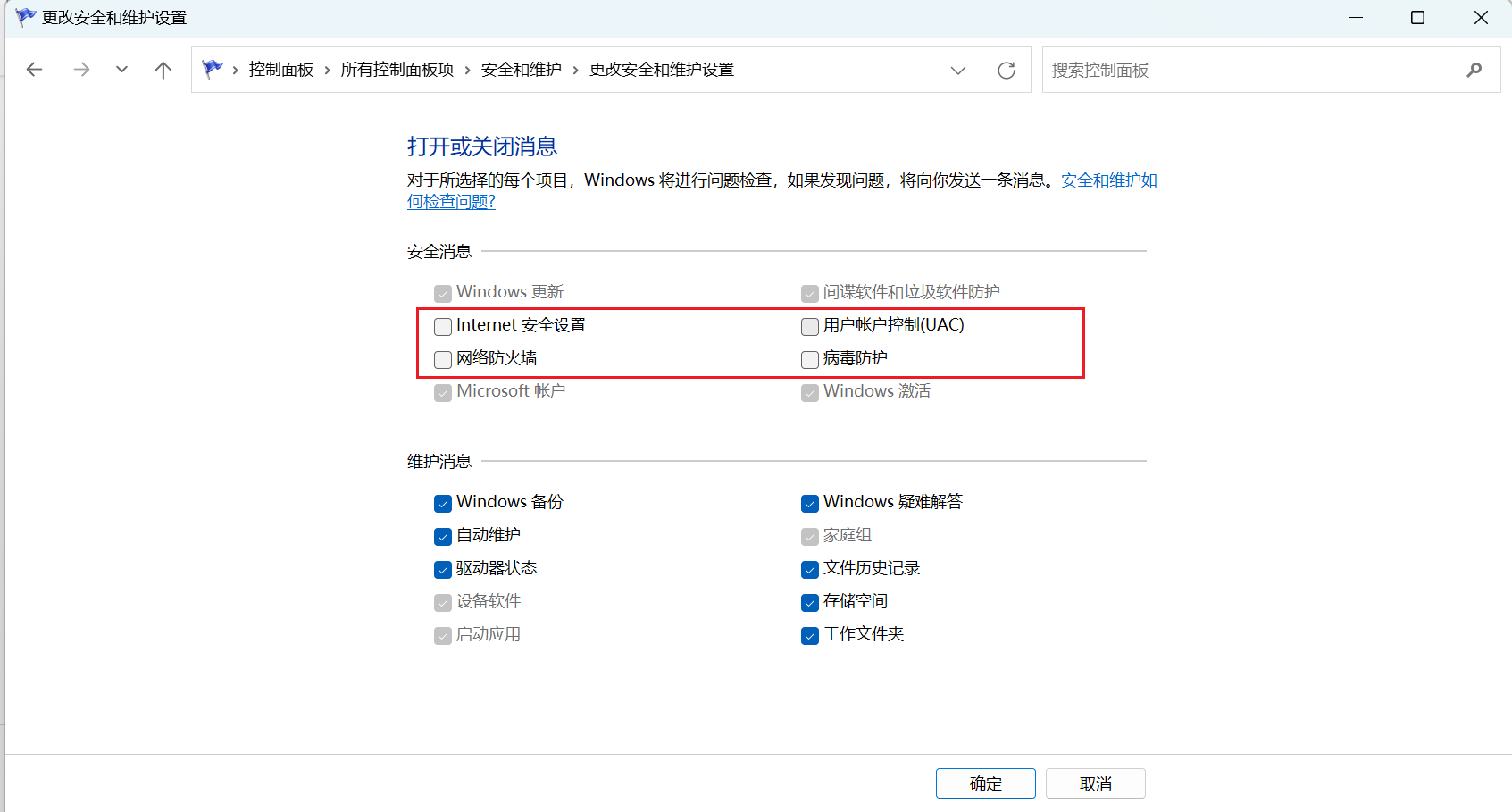The height and width of the screenshot is (812, 1512).
Task: Navigate to 安全和维护 breadcrumb
Action: tap(521, 70)
